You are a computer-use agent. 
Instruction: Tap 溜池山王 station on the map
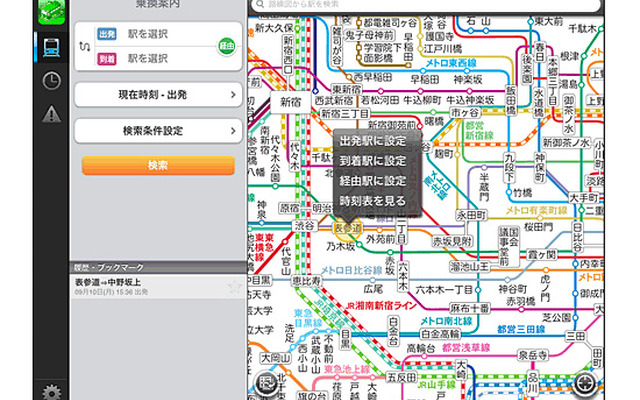click(469, 267)
